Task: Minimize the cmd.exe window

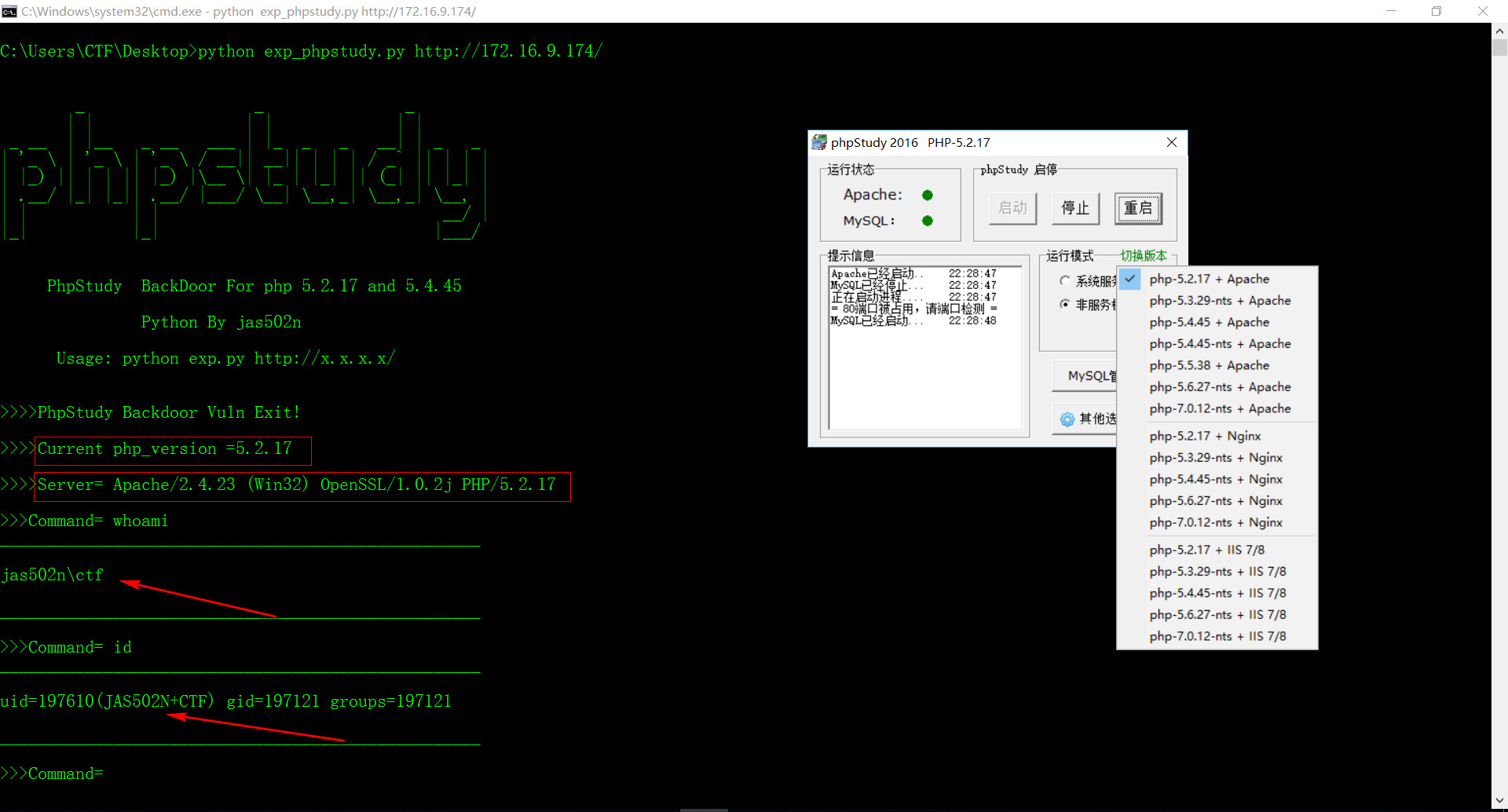Action: click(1391, 11)
